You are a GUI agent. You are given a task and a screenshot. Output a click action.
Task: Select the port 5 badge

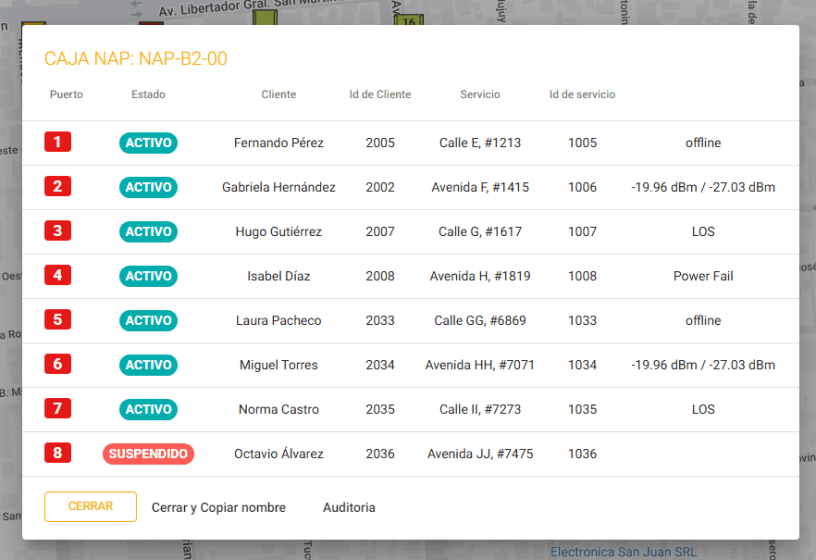[x=57, y=320]
